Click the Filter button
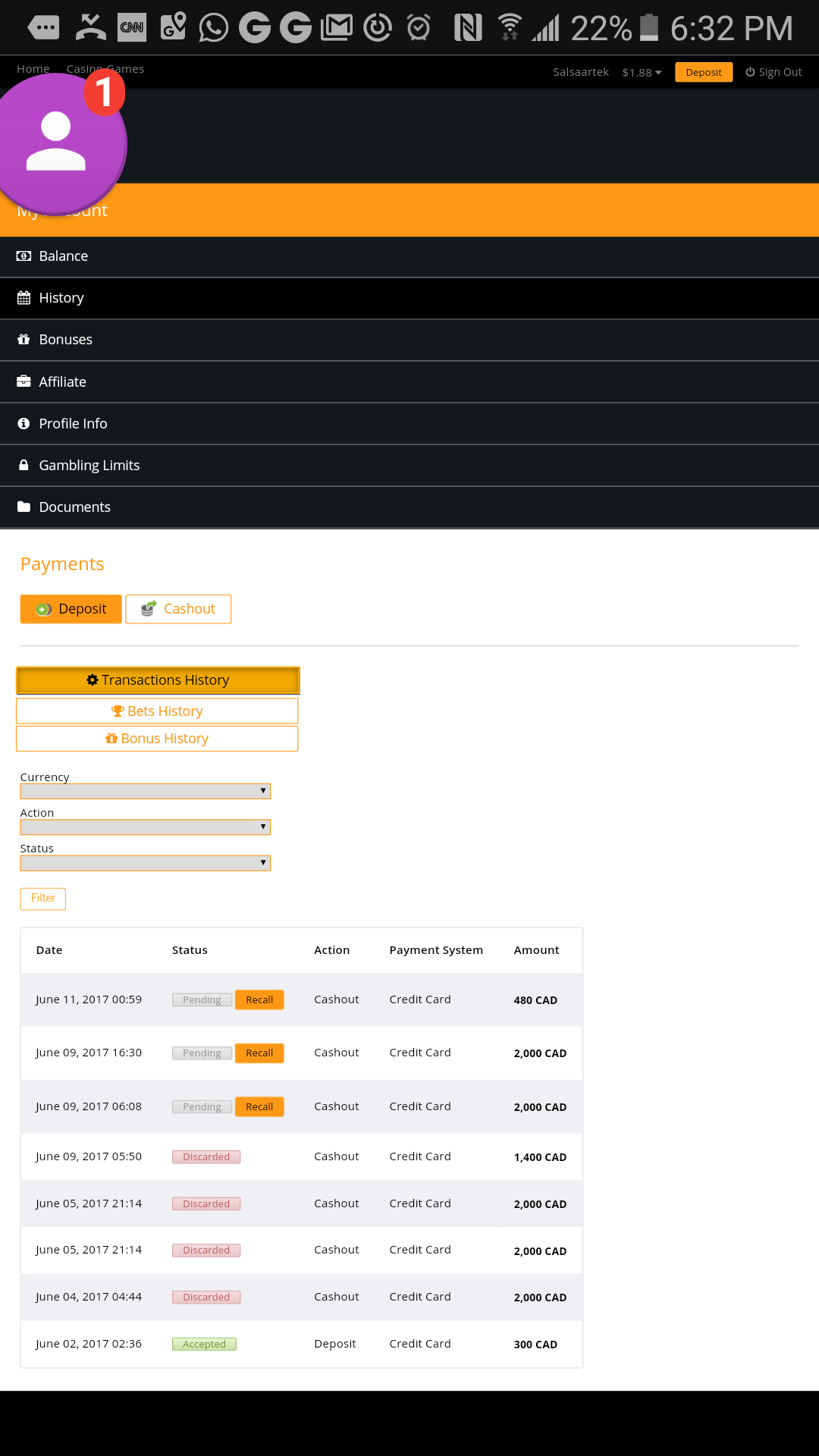 43,899
